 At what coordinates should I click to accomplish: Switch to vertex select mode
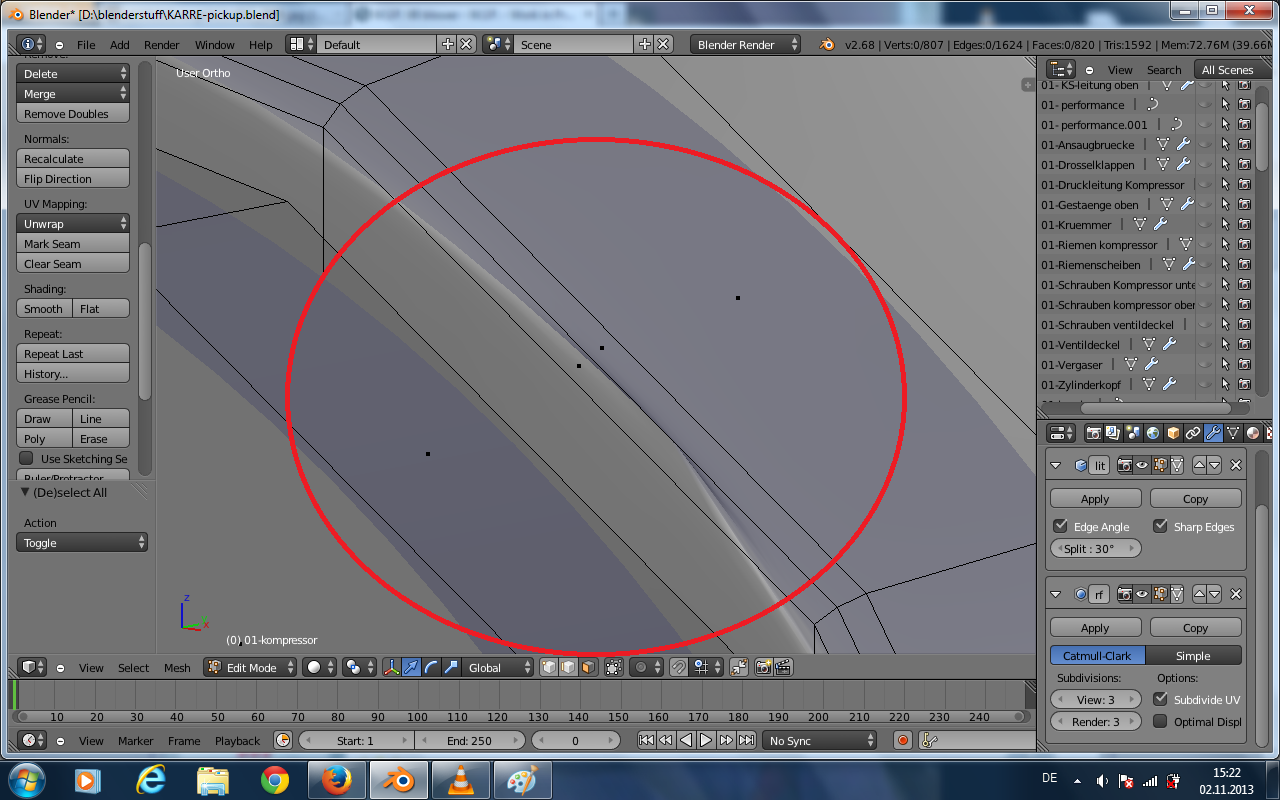coord(549,667)
